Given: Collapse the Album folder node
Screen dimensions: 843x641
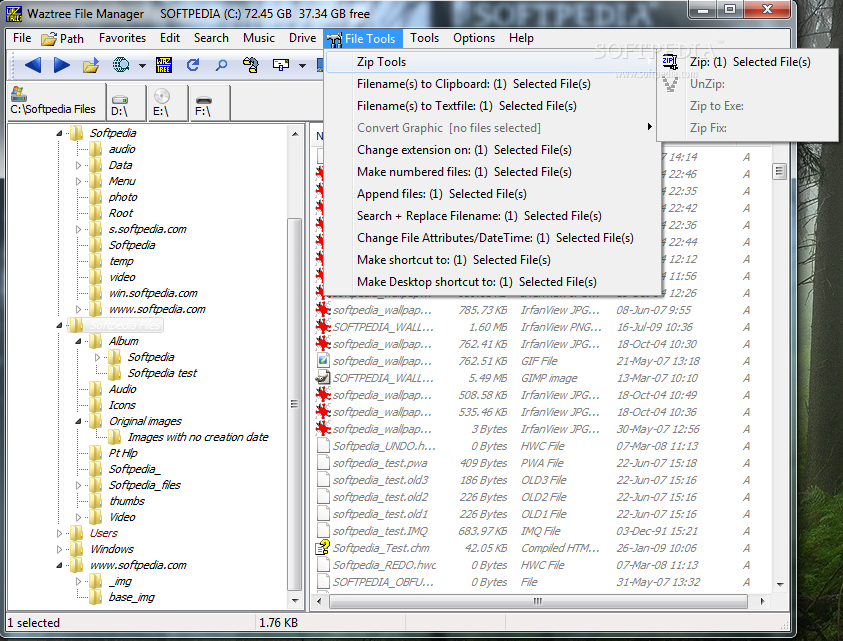Looking at the screenshot, I should point(78,341).
